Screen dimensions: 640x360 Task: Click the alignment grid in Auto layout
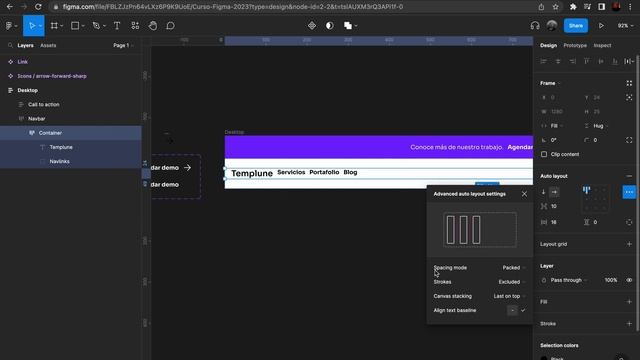point(595,199)
